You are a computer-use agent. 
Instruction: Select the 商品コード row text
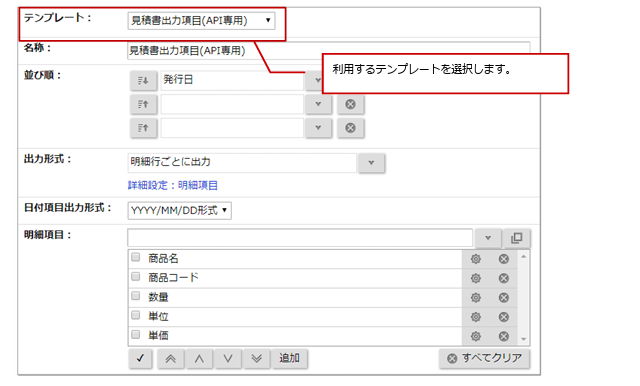pyautogui.click(x=173, y=278)
